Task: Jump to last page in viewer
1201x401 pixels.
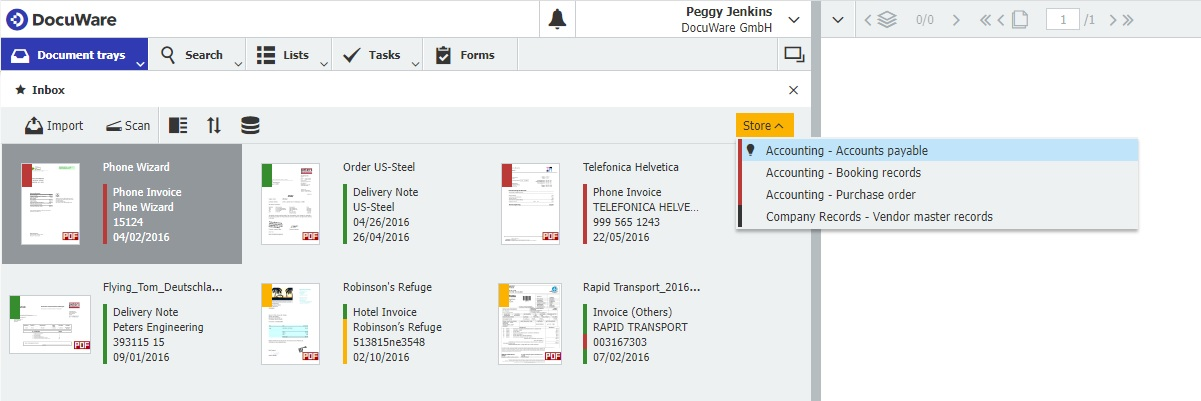Action: [x=1127, y=19]
